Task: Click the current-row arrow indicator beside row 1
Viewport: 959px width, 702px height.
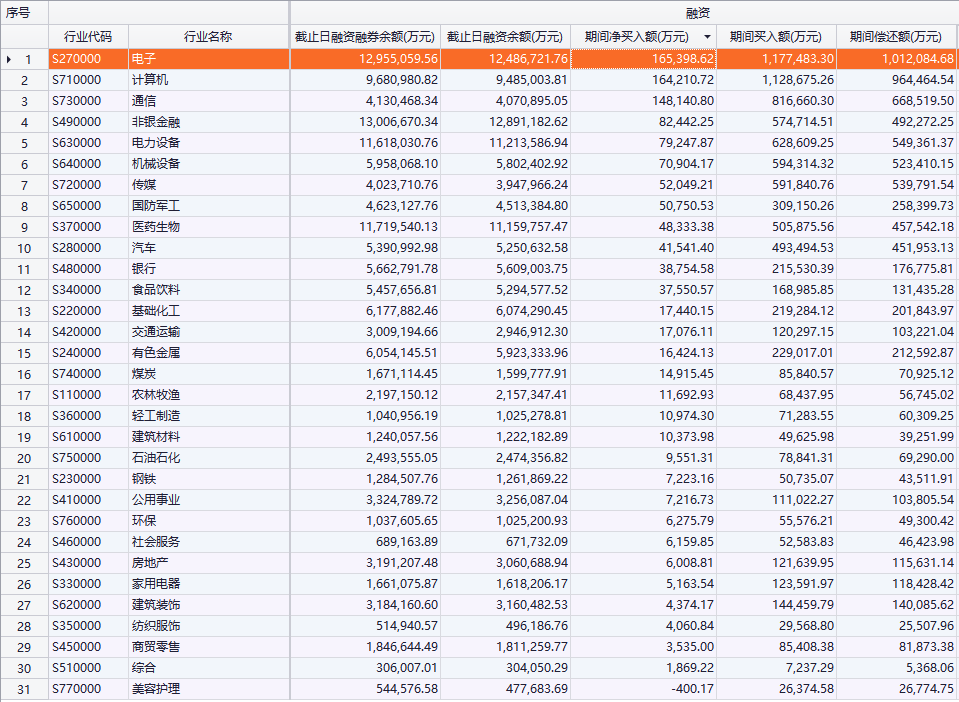Action: (9, 59)
